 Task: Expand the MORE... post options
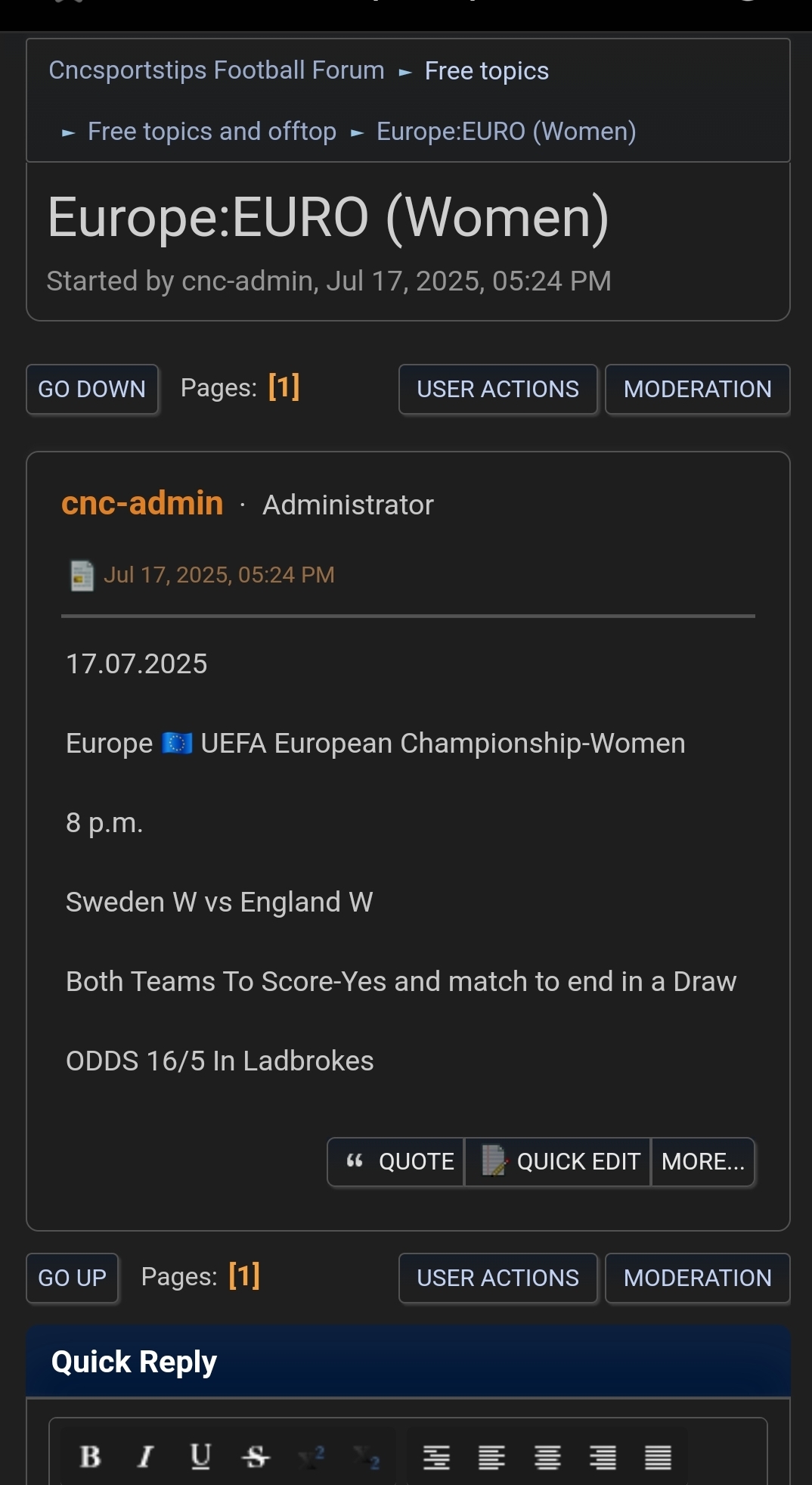[703, 1162]
